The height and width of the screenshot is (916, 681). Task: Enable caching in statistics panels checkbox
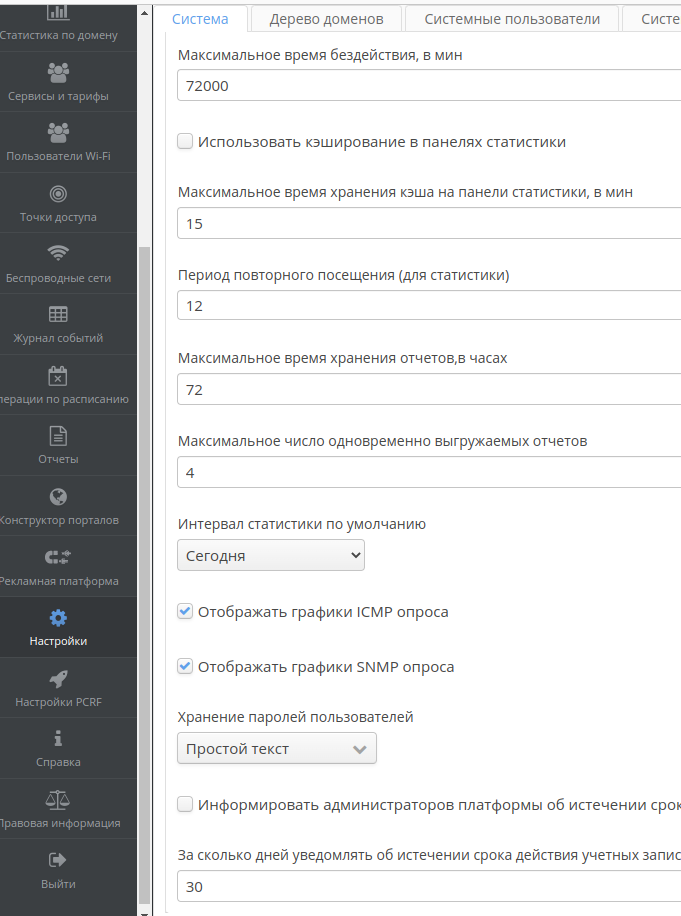(x=185, y=142)
